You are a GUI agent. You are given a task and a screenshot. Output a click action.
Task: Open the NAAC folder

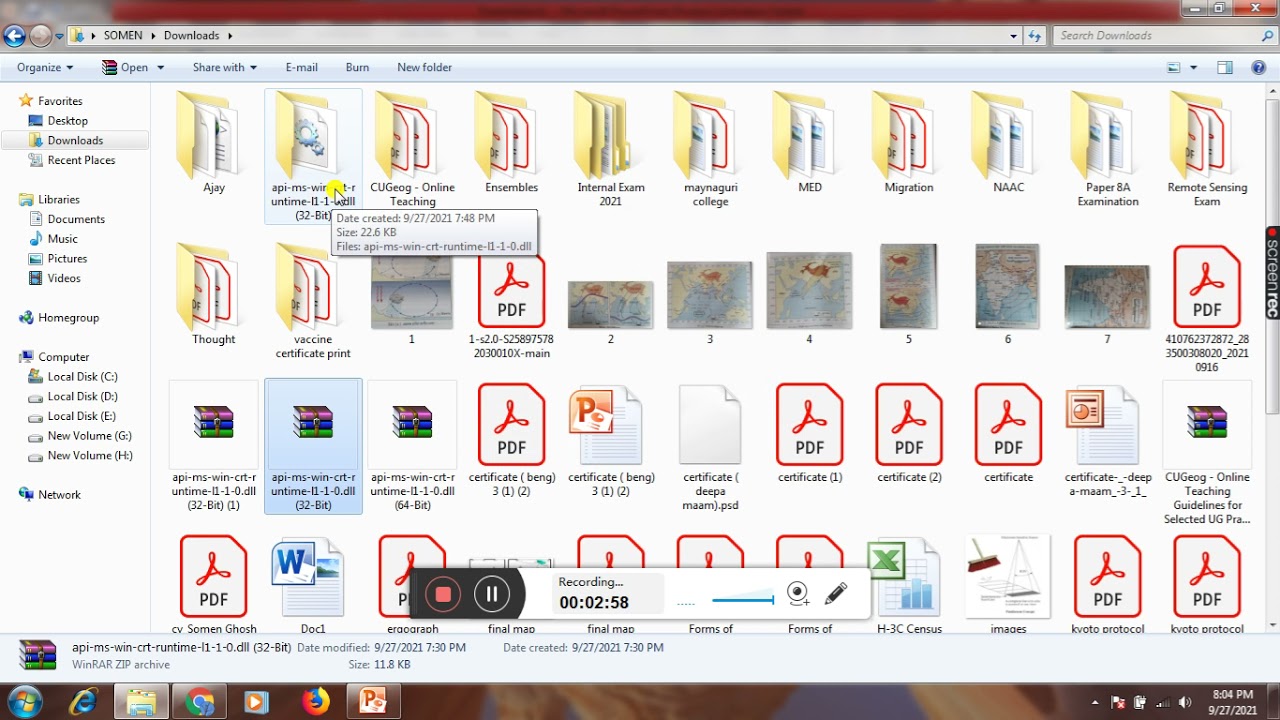coord(1008,142)
